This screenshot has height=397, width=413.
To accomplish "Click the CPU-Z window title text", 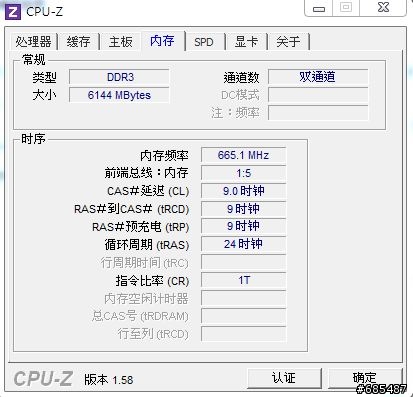I will [44, 12].
